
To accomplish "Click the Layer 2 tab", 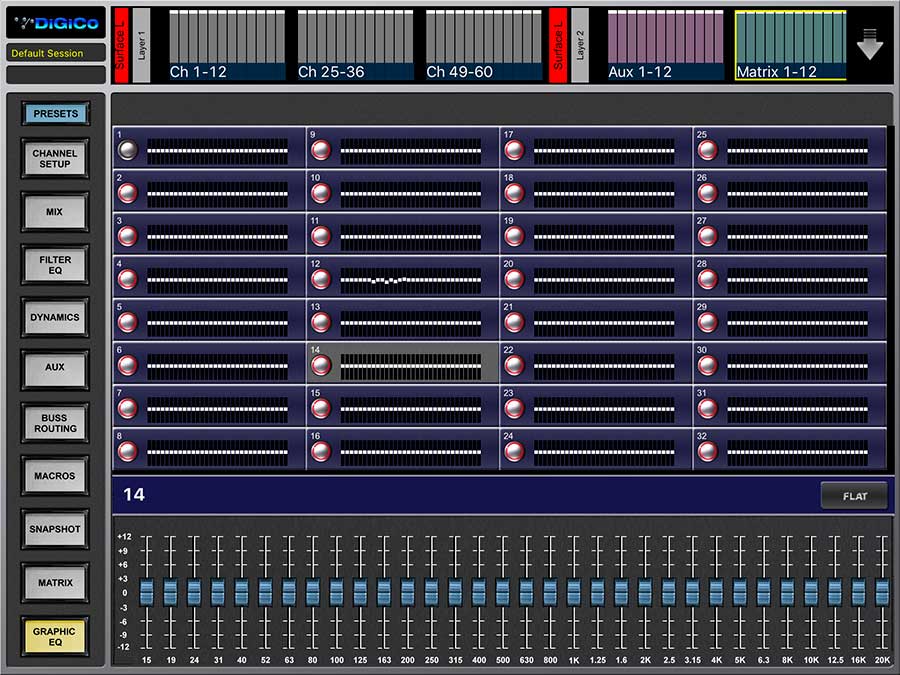I will point(580,45).
